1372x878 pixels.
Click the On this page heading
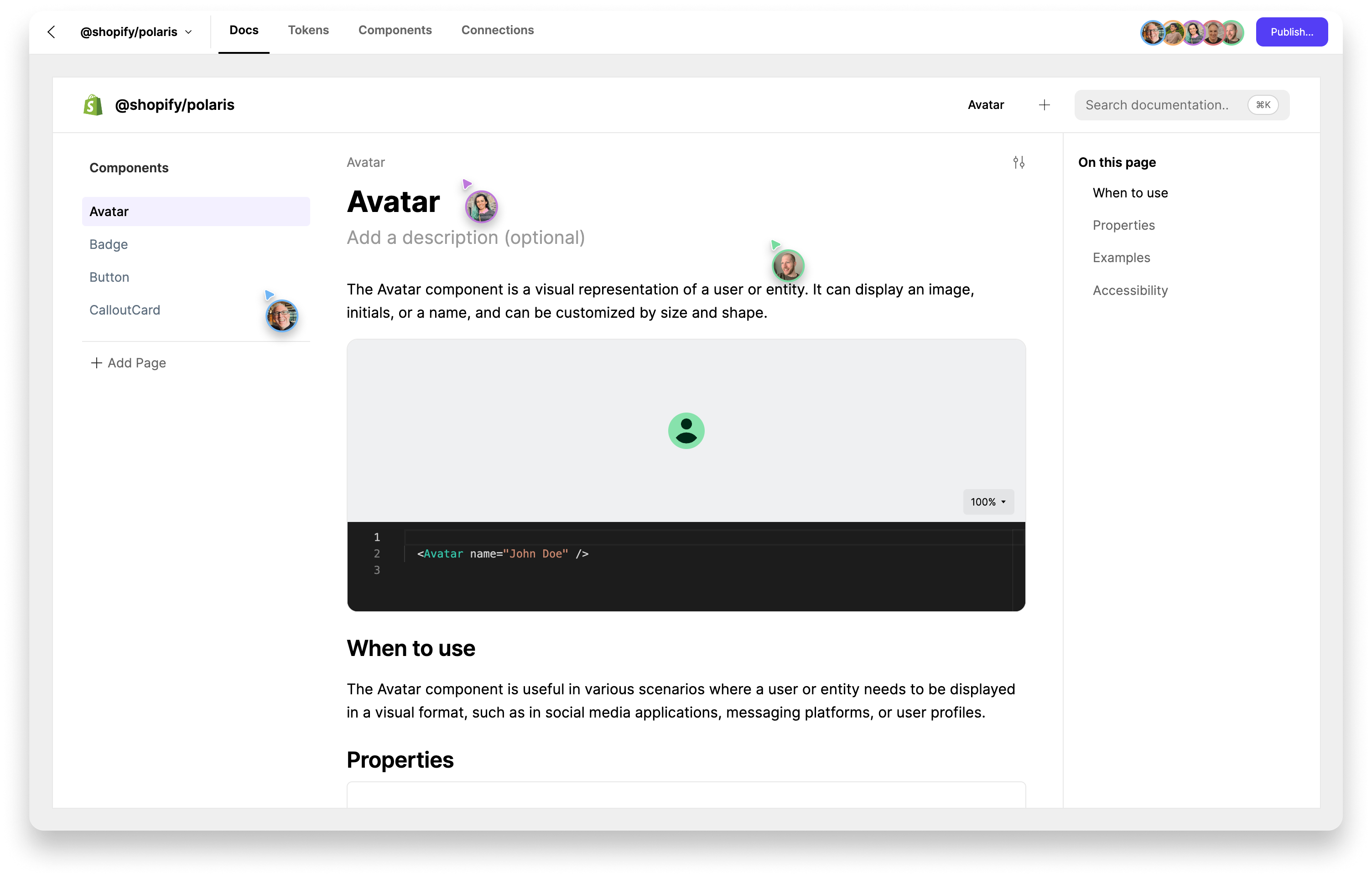pos(1117,162)
